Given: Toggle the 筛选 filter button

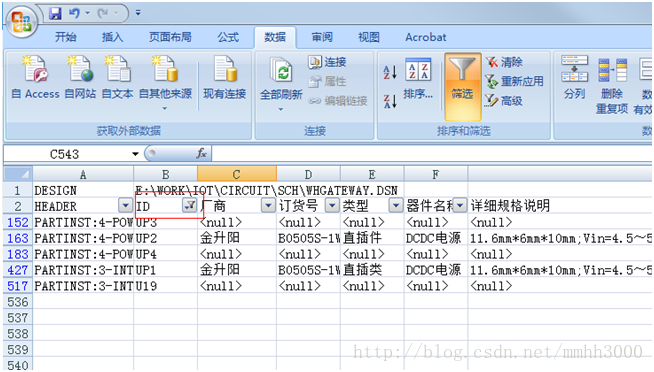Looking at the screenshot, I should click(462, 86).
